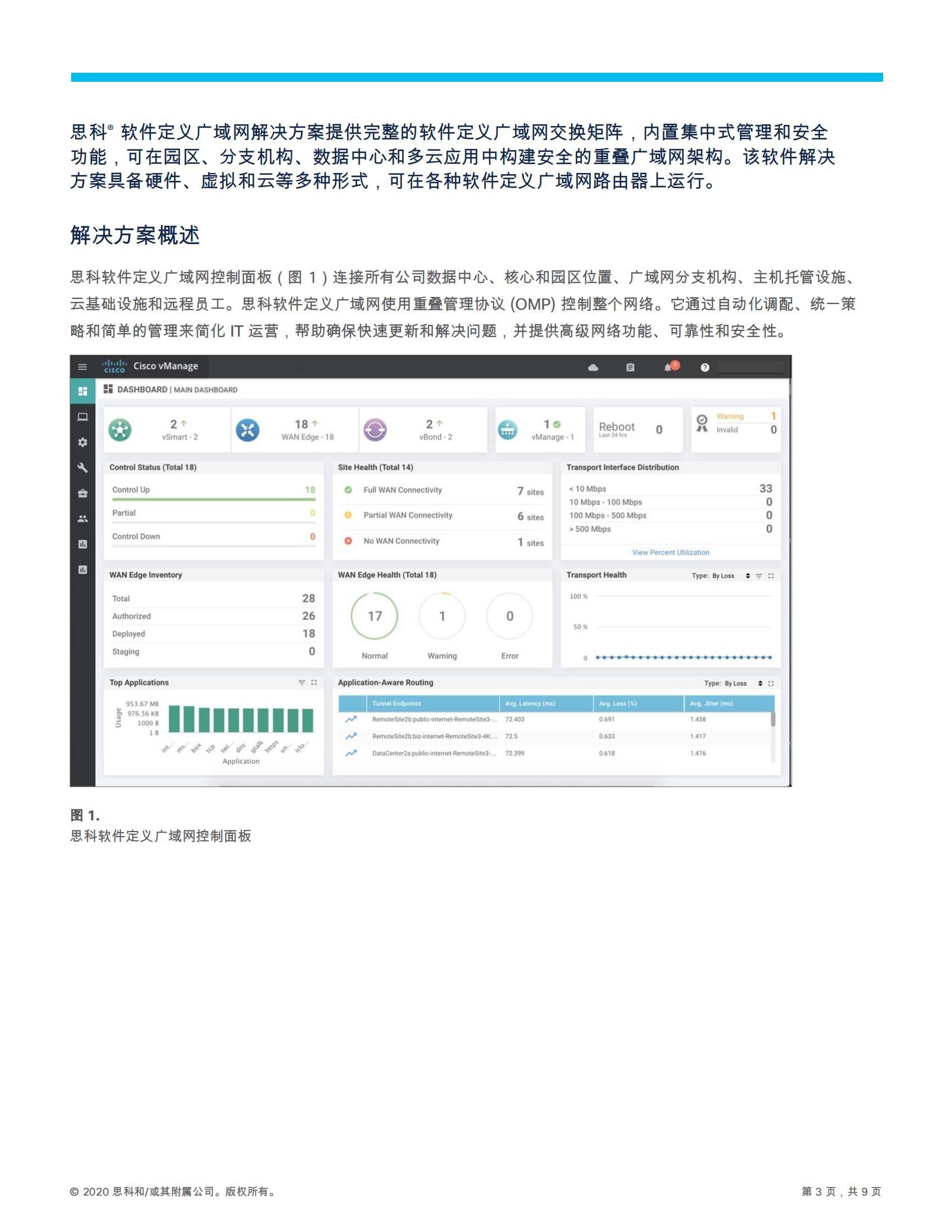Open the Help question mark icon
The height and width of the screenshot is (1232, 952).
705,368
